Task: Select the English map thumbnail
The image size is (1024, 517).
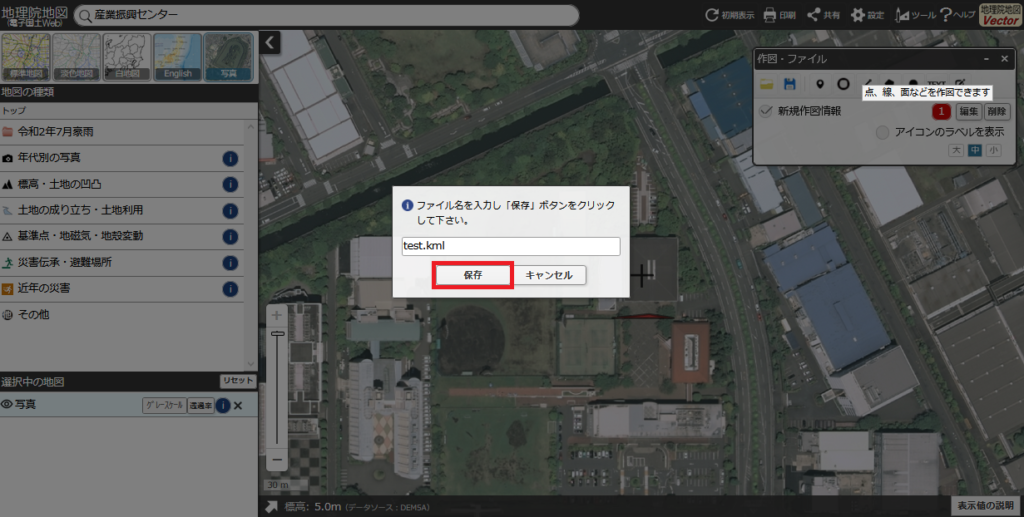Action: [x=178, y=57]
